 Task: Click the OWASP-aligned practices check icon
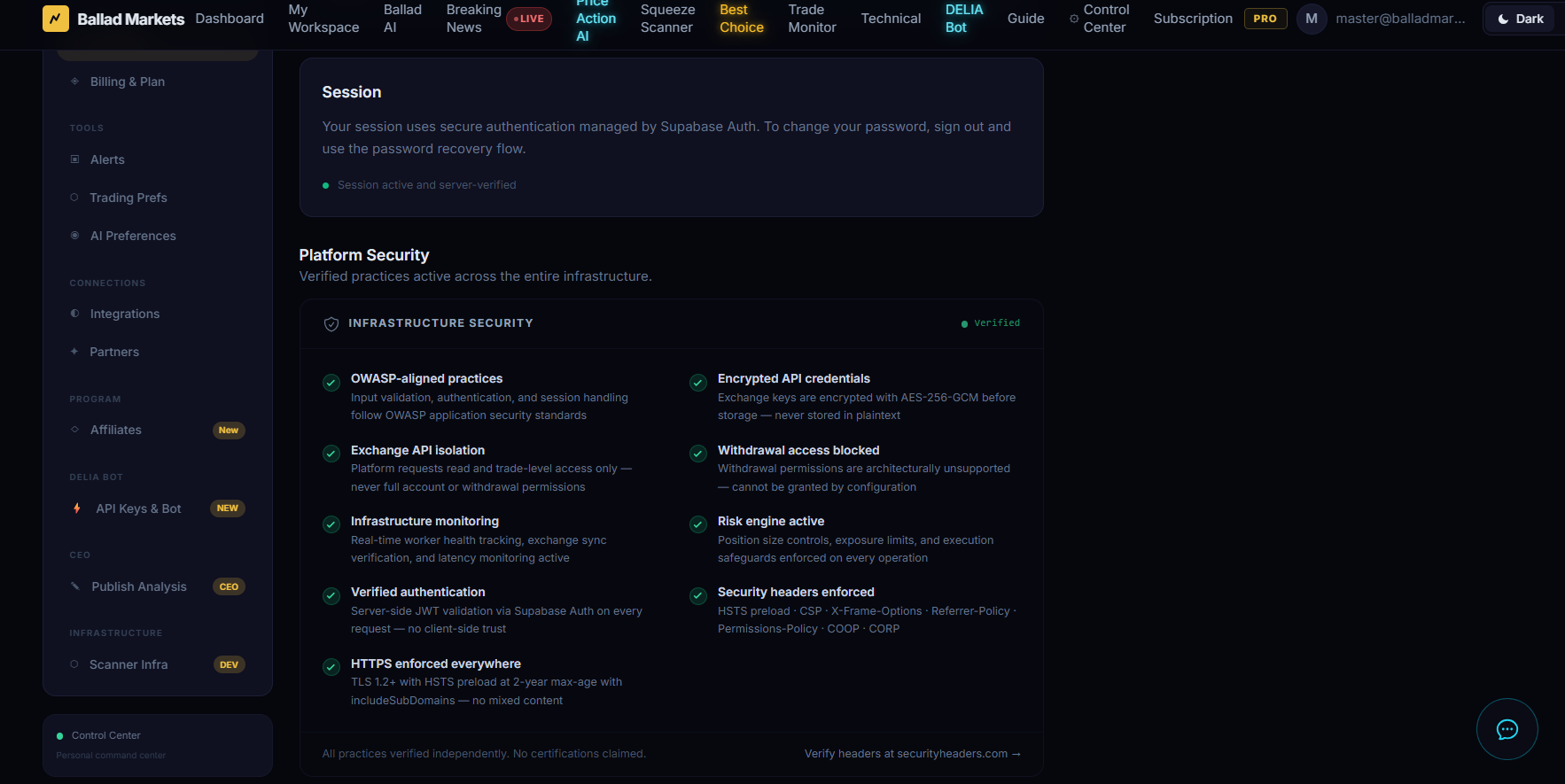(x=331, y=383)
